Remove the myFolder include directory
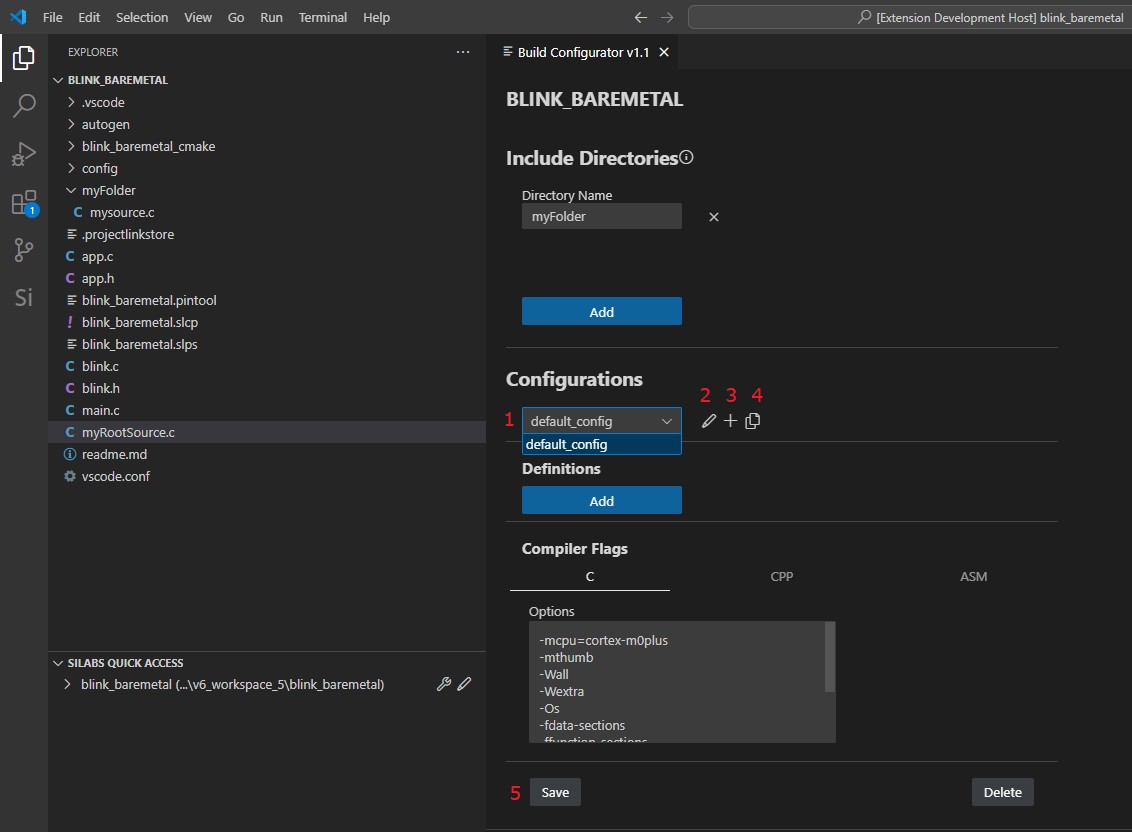 click(713, 217)
